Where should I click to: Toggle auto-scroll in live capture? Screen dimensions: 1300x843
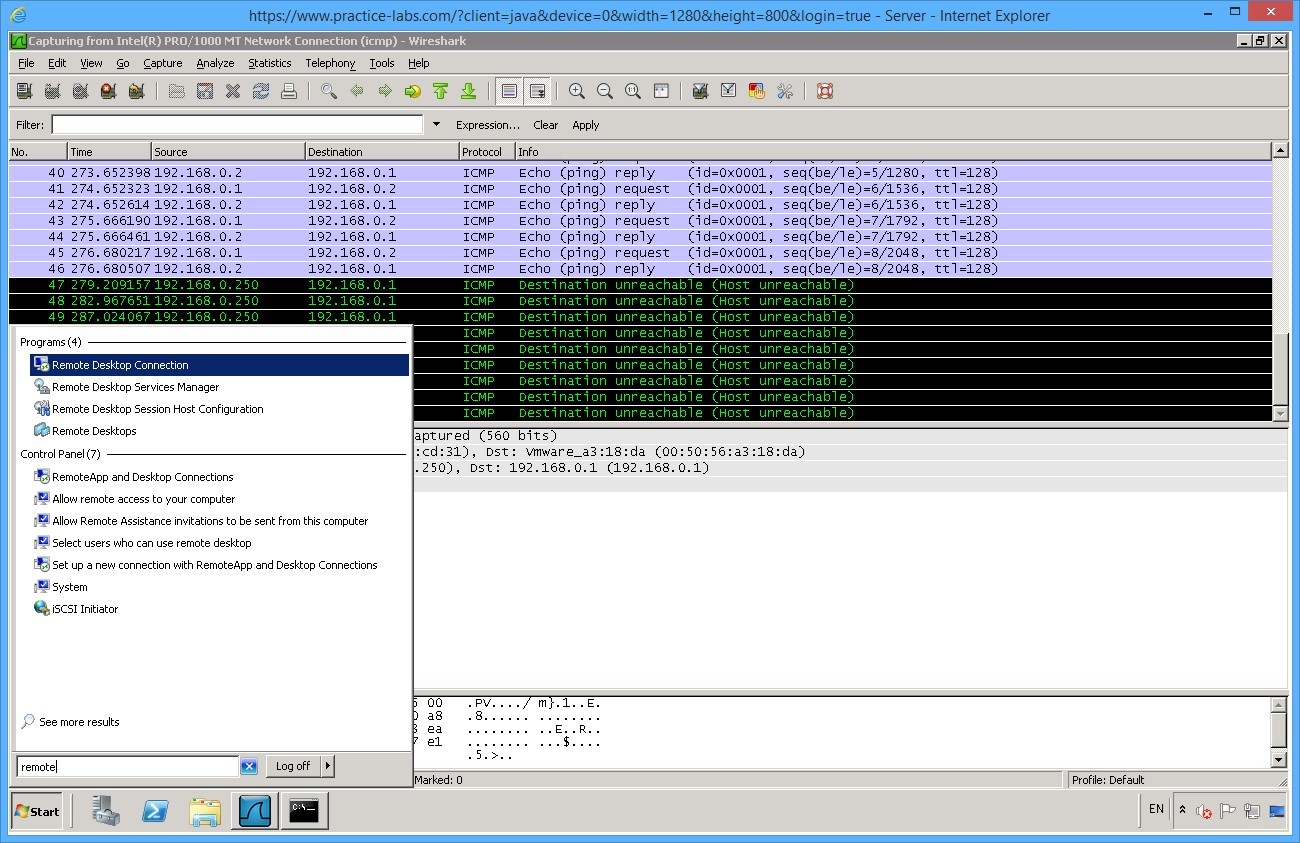tap(537, 91)
